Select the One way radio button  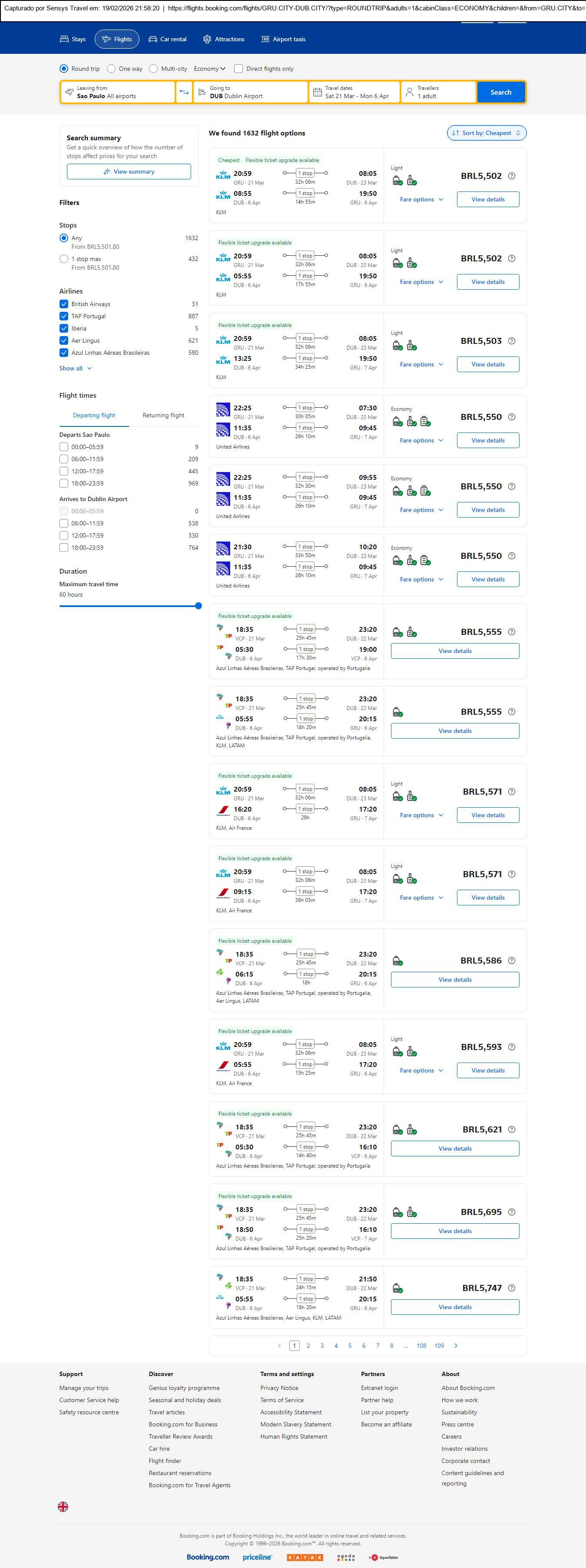[112, 69]
